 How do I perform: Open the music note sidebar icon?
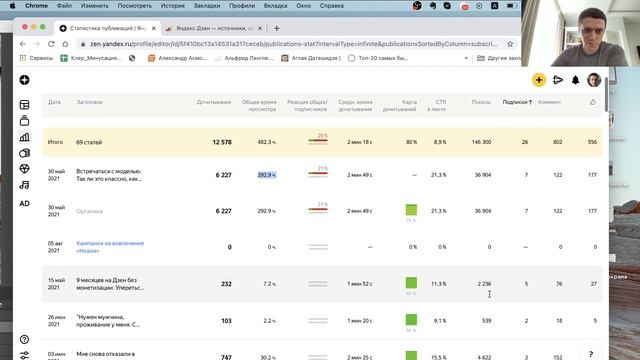click(24, 185)
